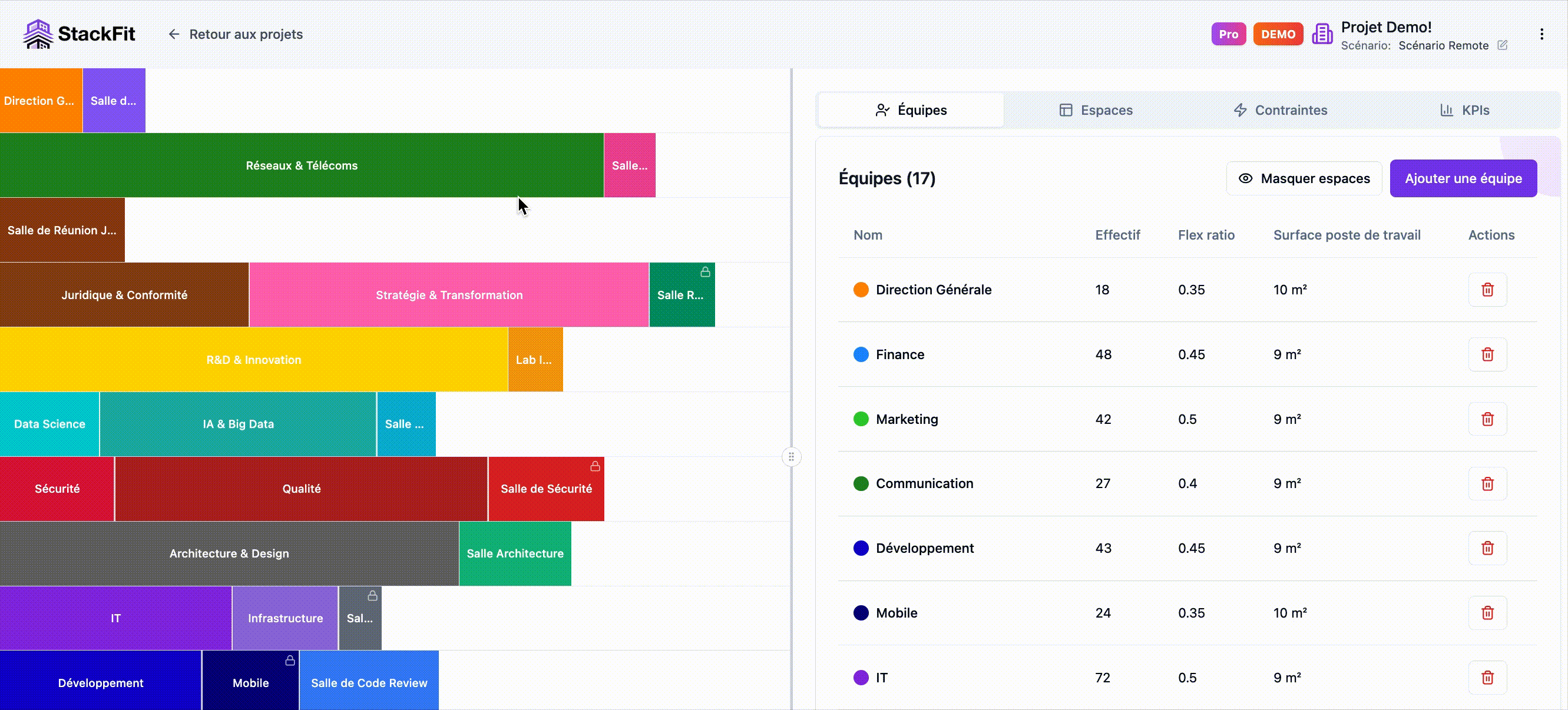This screenshot has height=710, width=1568.
Task: Go back via Retour aux projets
Action: [x=236, y=34]
